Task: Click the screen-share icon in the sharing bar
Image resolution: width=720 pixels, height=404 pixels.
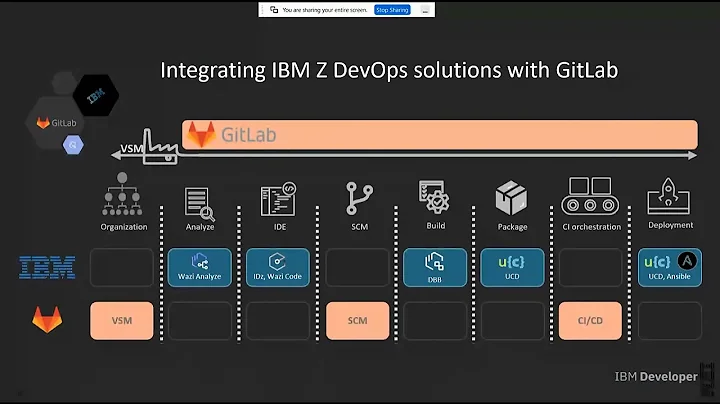Action: pos(274,10)
